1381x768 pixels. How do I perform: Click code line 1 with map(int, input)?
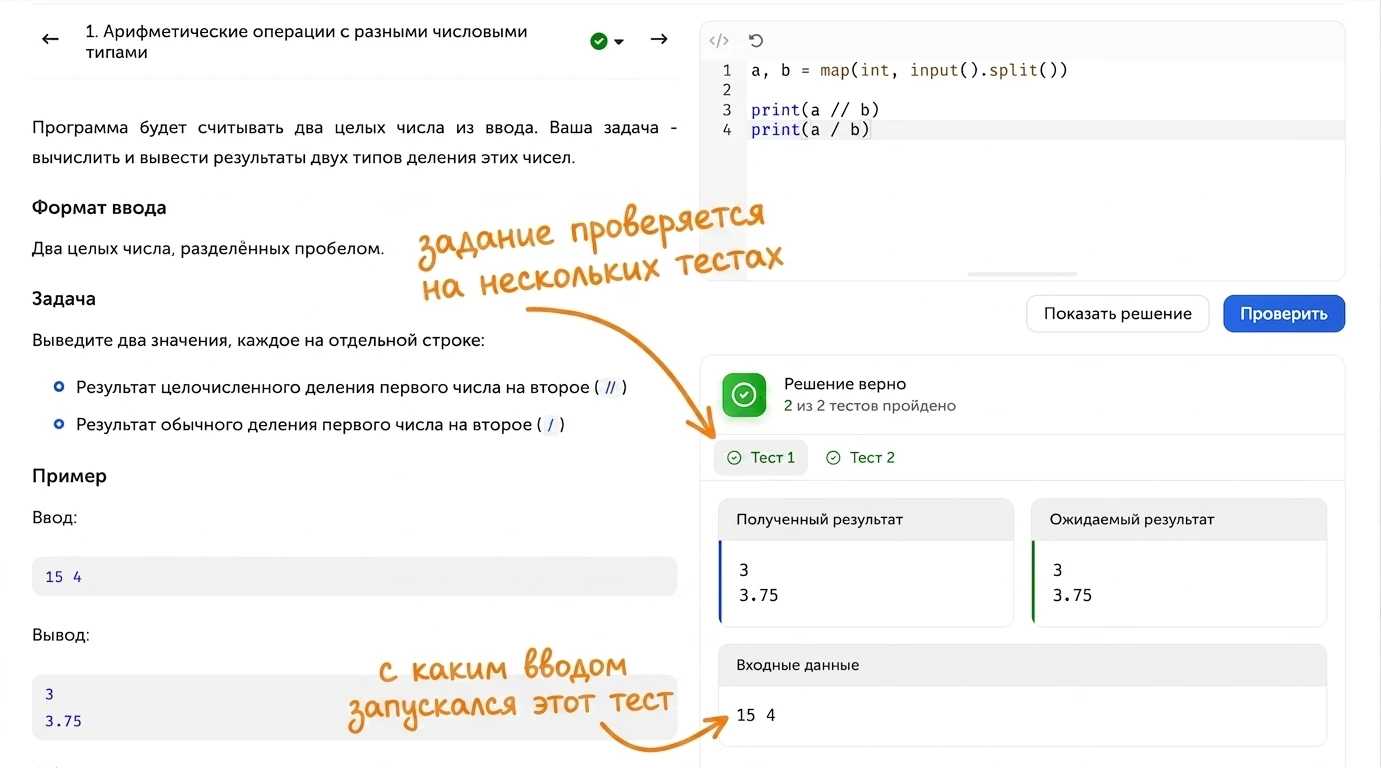click(x=909, y=70)
